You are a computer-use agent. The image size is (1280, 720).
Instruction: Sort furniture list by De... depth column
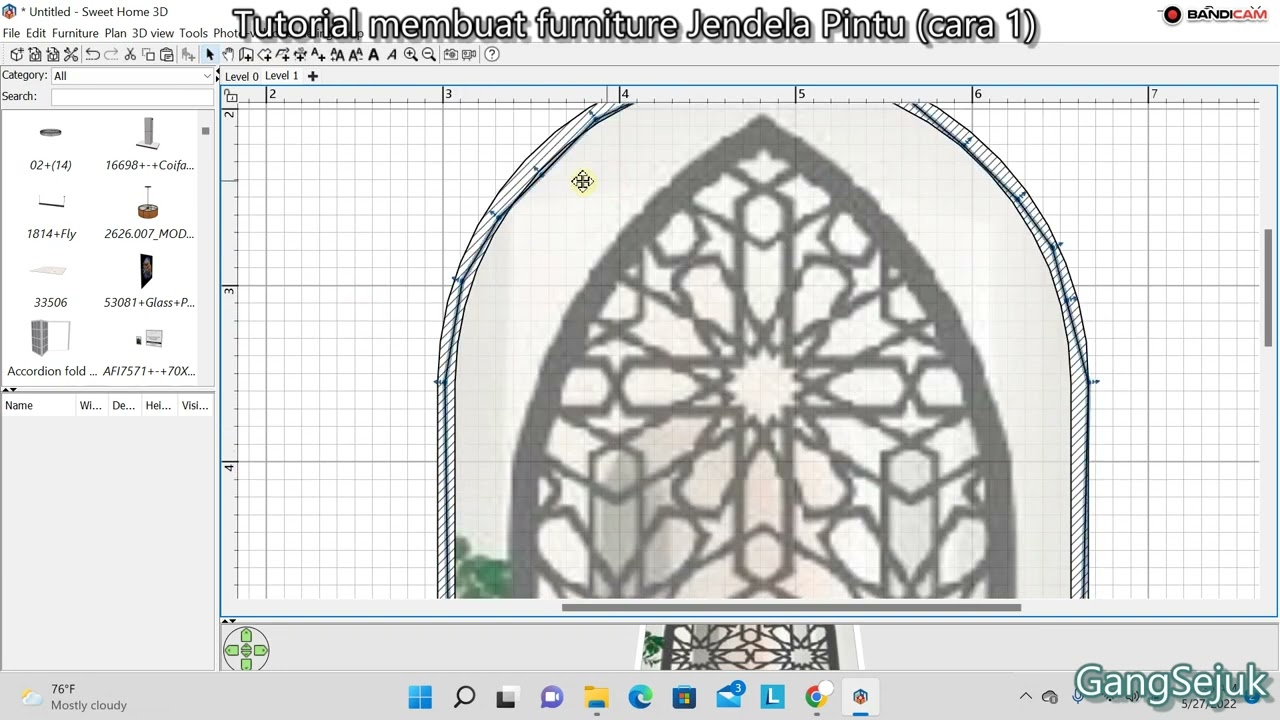[123, 405]
